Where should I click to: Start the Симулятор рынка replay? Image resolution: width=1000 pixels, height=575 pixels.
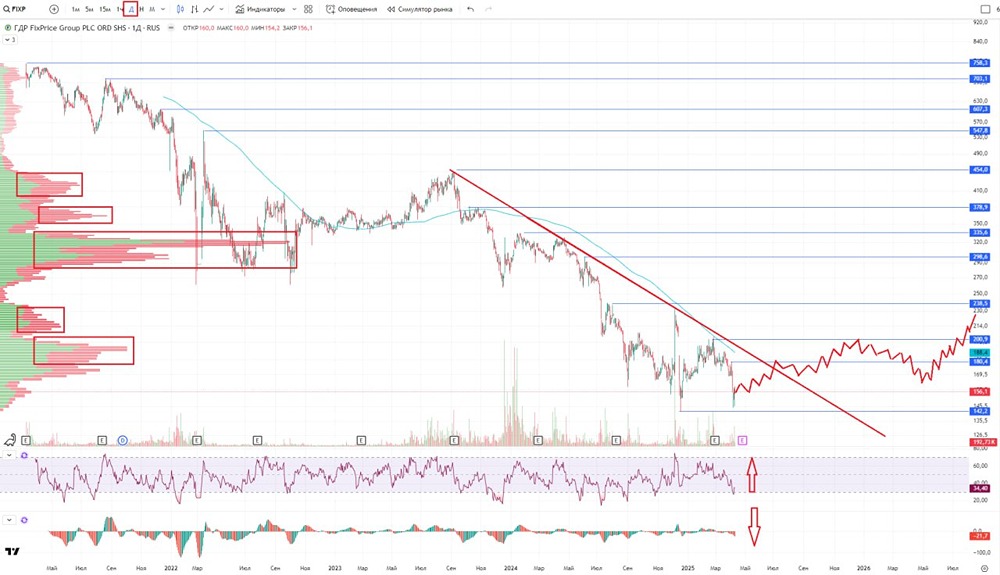point(420,10)
